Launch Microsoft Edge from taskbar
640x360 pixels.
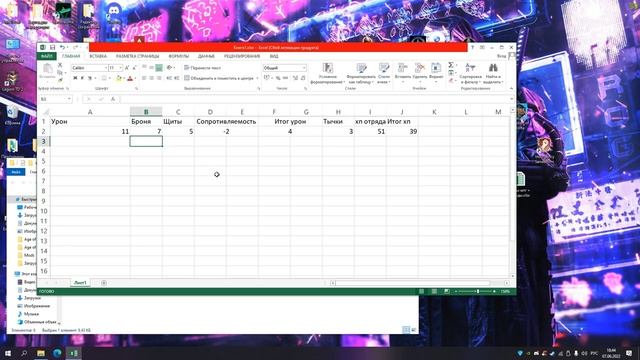click(57, 353)
